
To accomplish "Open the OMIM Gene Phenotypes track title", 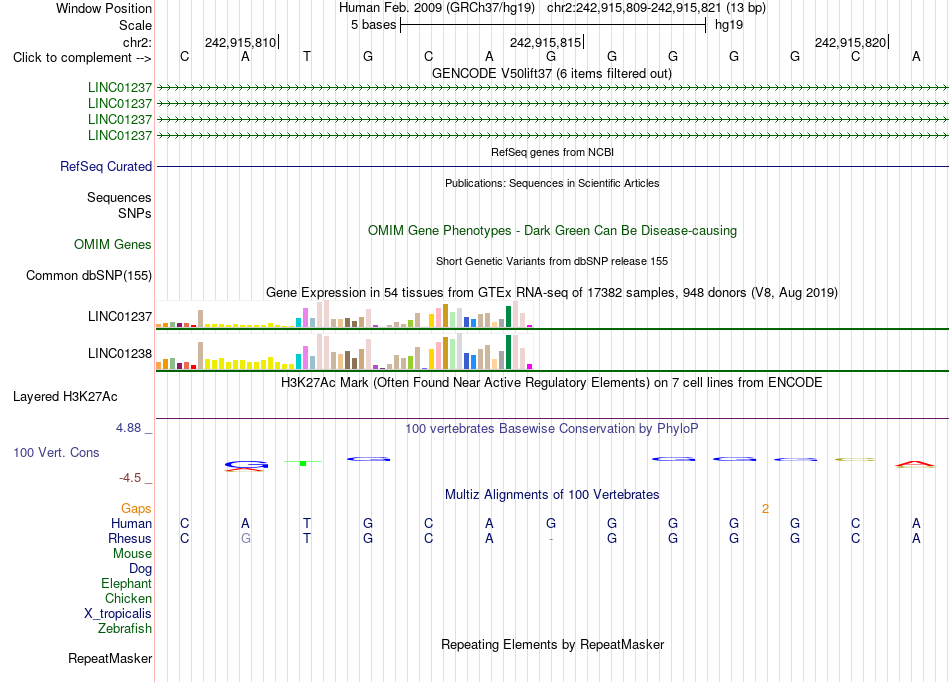I will [x=552, y=231].
